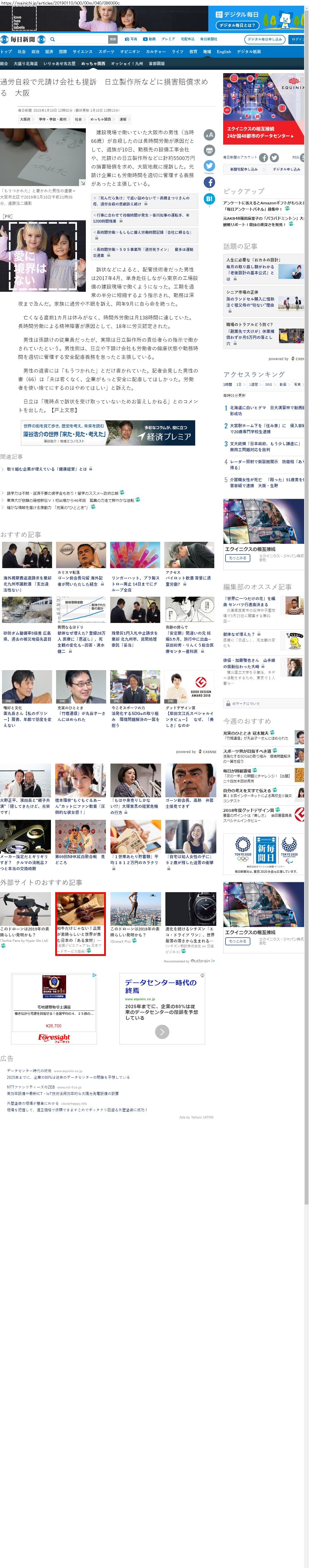Select the 1日 ranking tab
This screenshot has width=309, height=1568.
point(239,384)
